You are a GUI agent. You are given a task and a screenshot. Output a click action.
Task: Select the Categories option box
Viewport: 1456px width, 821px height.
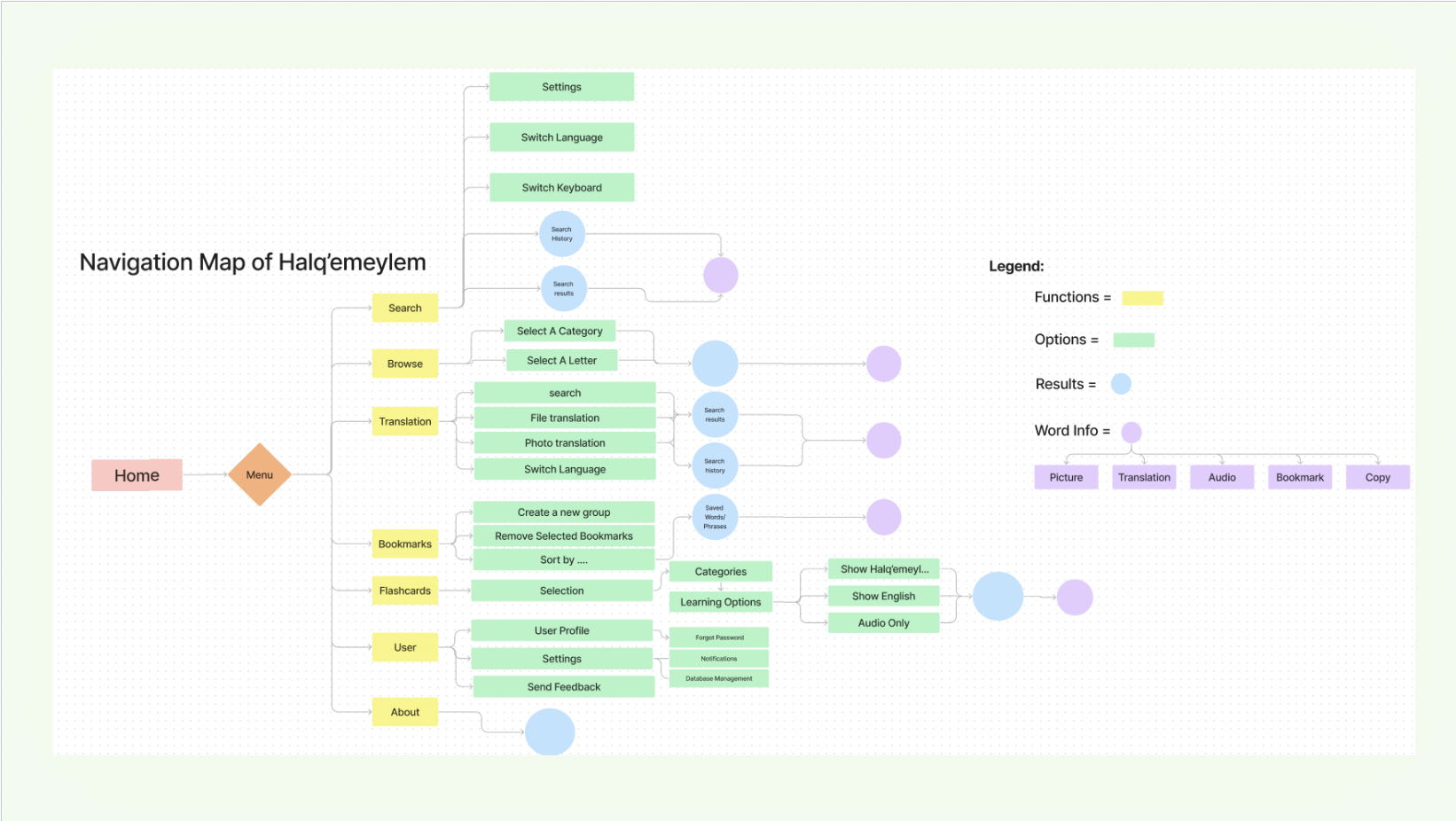click(x=721, y=572)
